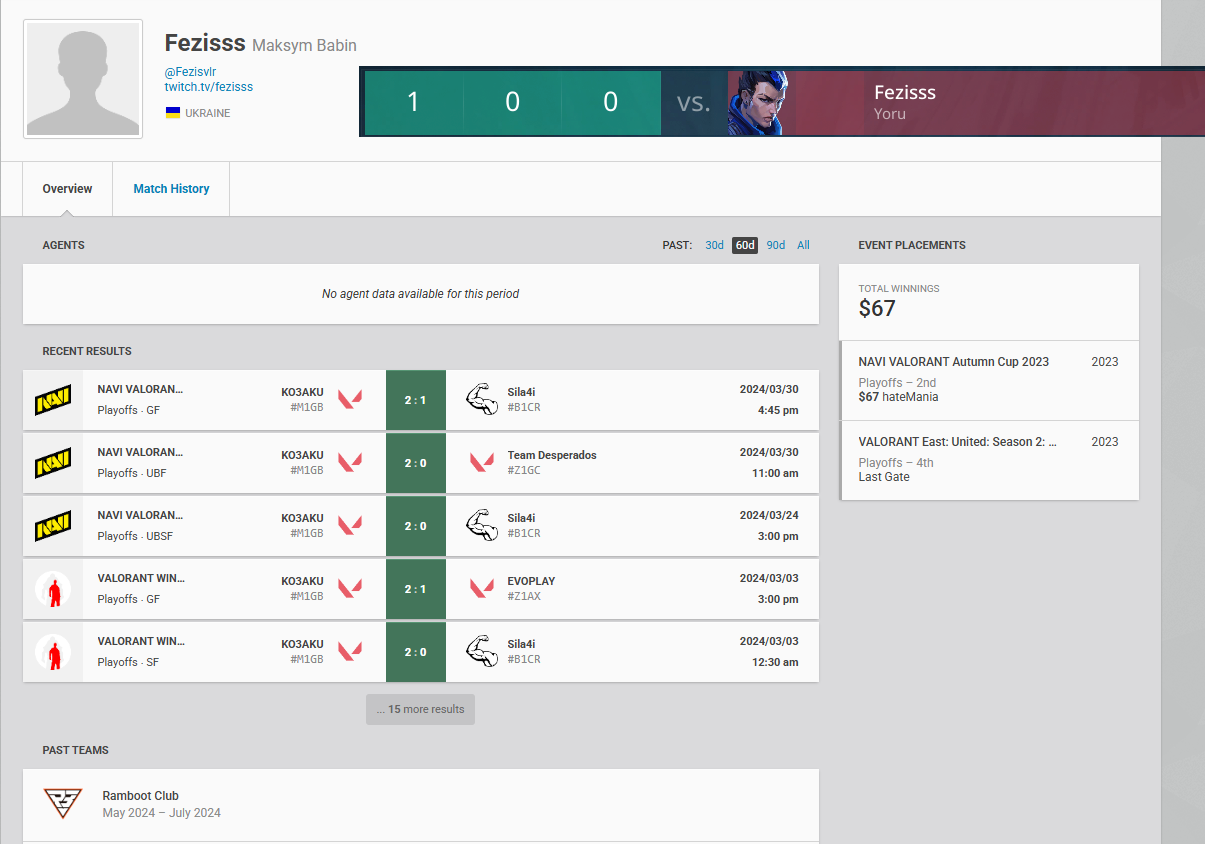Select the 30d past filter
The image size is (1205, 844).
tap(714, 245)
